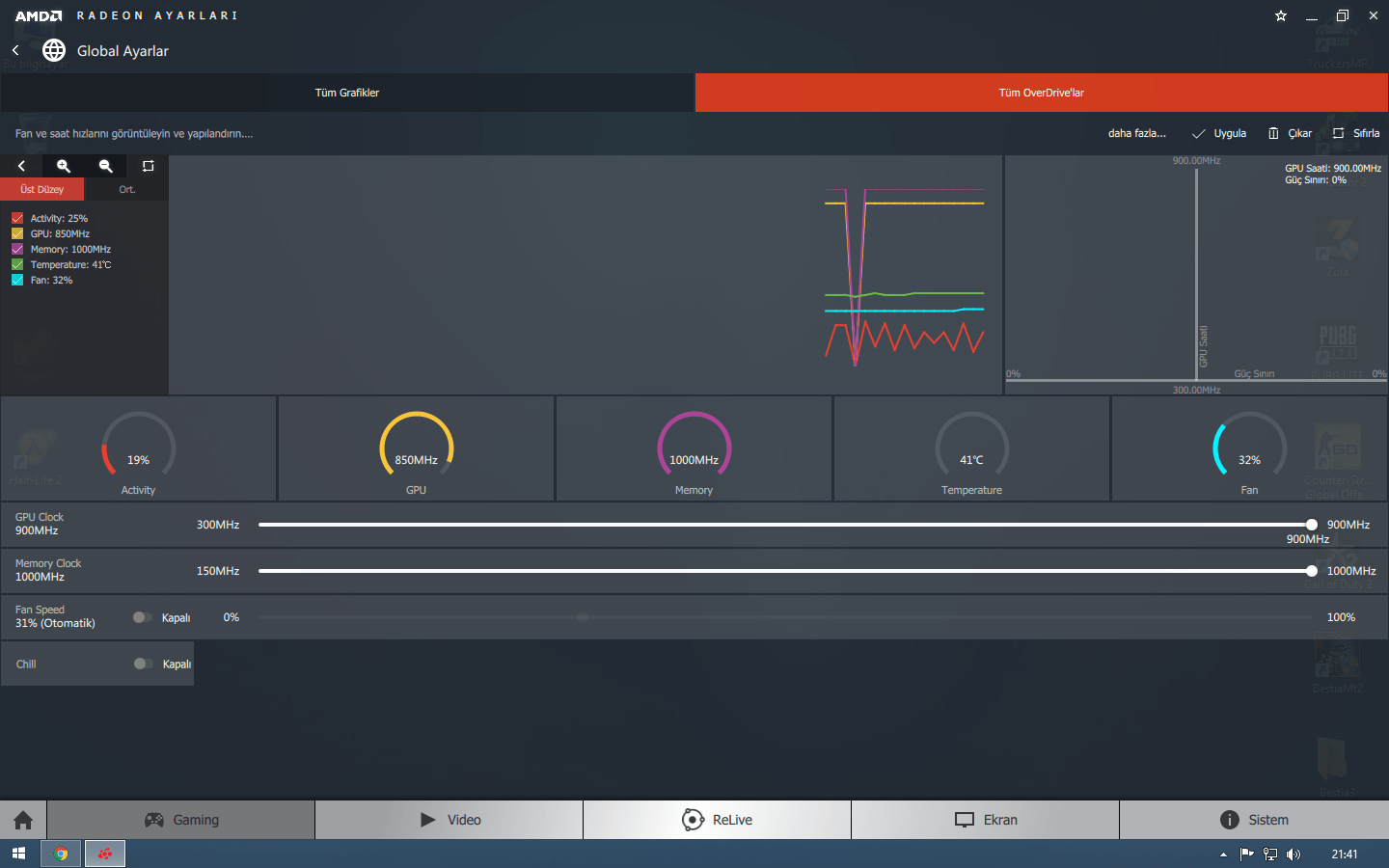Screen dimensions: 1389x868
Task: Select the Tüm OverDrive'lar tab
Action: [x=1042, y=93]
